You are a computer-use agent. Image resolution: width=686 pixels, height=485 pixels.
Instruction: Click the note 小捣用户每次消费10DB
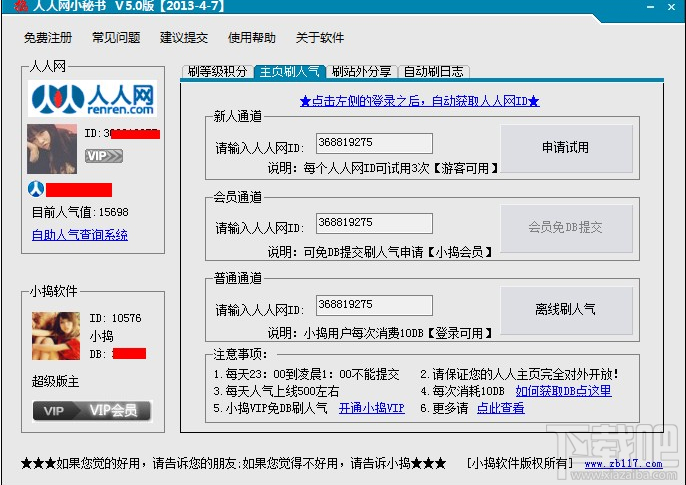coord(380,334)
